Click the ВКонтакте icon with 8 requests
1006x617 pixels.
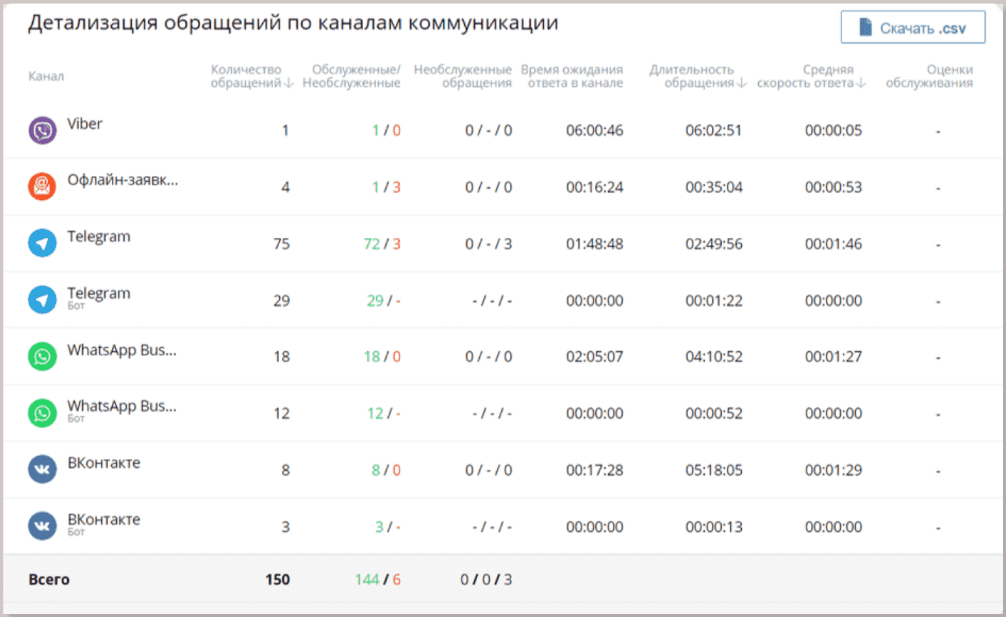tap(42, 469)
